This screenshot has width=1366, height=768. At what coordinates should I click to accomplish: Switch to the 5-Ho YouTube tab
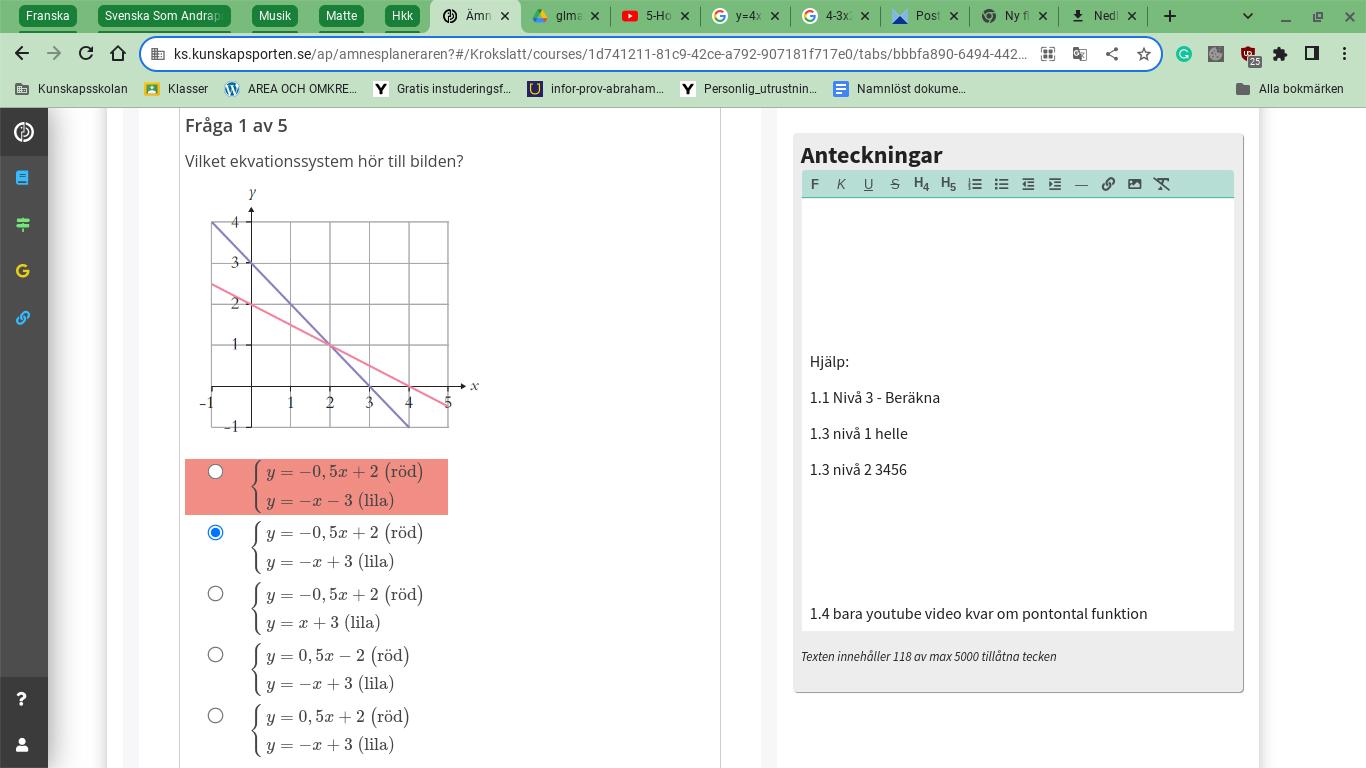(657, 16)
